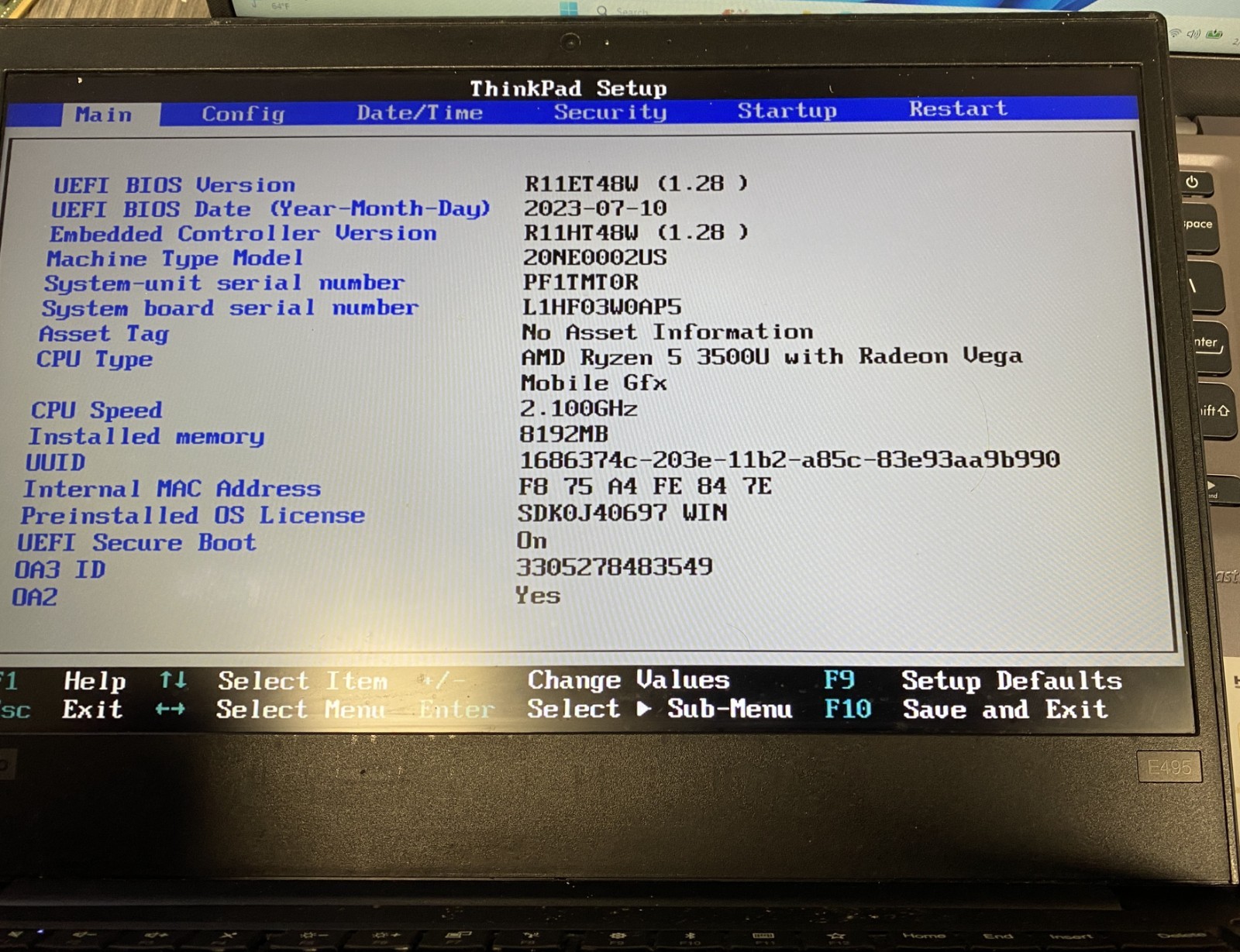The width and height of the screenshot is (1240, 952).
Task: Click license value SDK0J40697 WIN
Action: point(623,513)
